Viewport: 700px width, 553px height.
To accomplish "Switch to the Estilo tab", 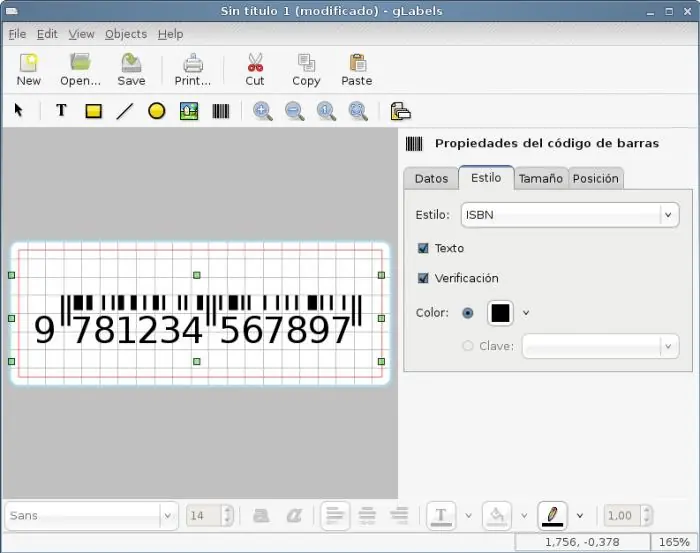I will point(486,178).
